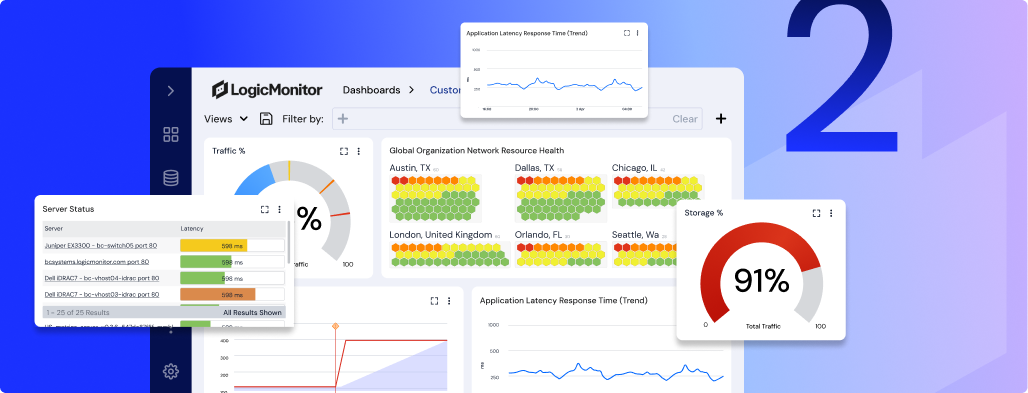This screenshot has width=1028, height=393.
Task: Click the 91% Storage gauge value
Action: (x=761, y=281)
